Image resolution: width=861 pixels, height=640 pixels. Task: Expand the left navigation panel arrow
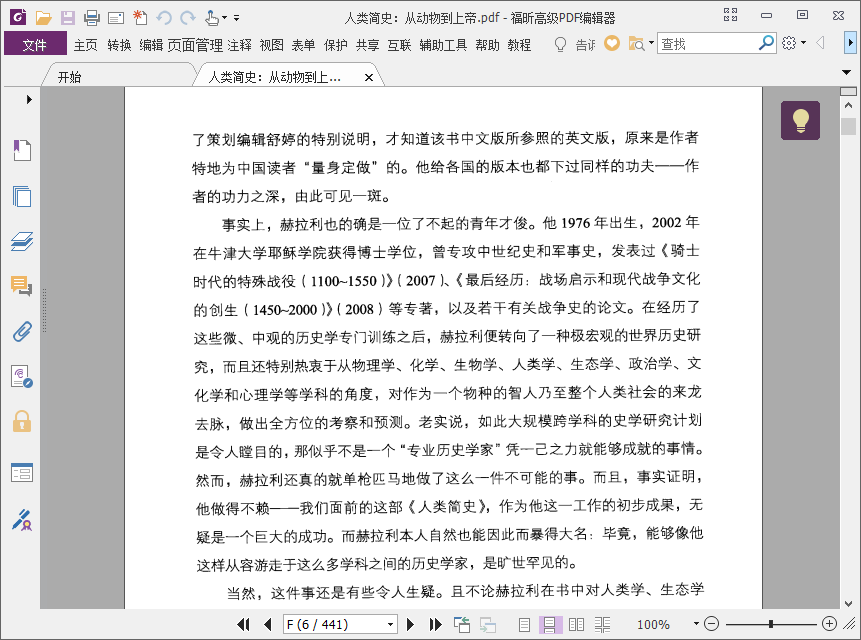pyautogui.click(x=29, y=99)
